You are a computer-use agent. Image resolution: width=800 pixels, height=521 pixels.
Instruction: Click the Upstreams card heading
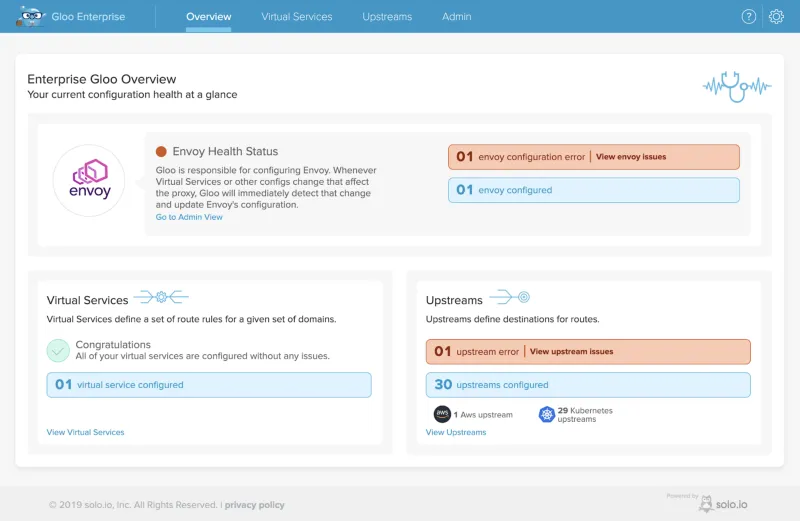(x=454, y=300)
